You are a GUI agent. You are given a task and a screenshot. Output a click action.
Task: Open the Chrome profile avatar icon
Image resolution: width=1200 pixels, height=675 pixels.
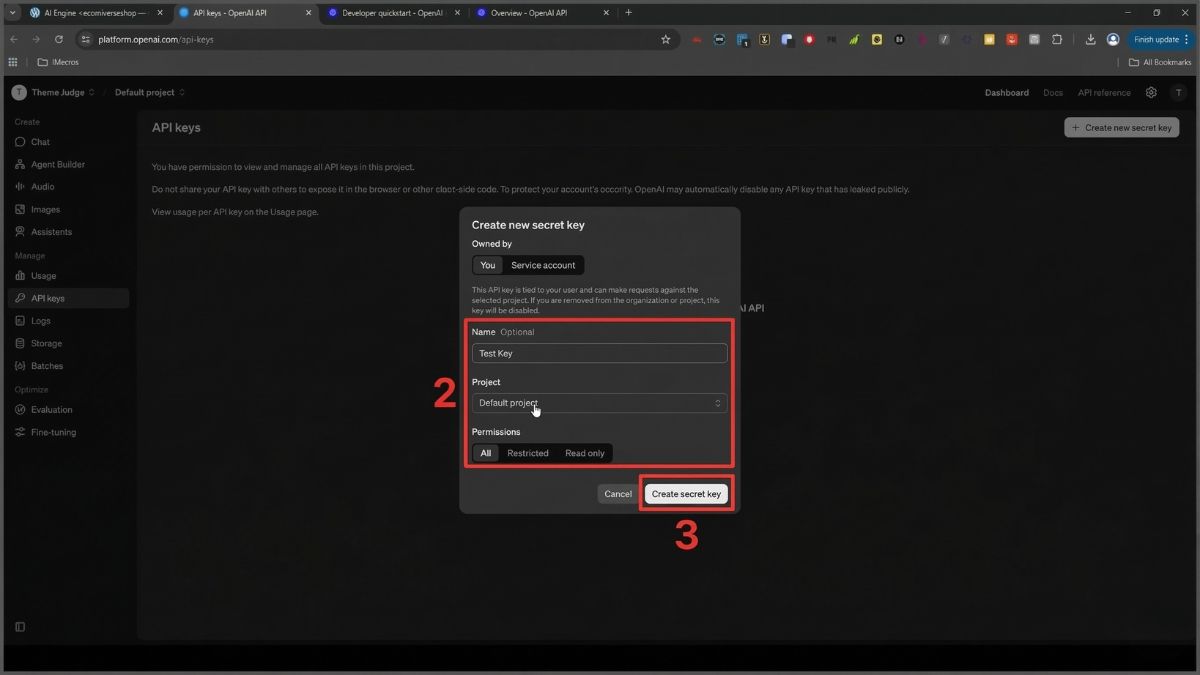[1113, 39]
